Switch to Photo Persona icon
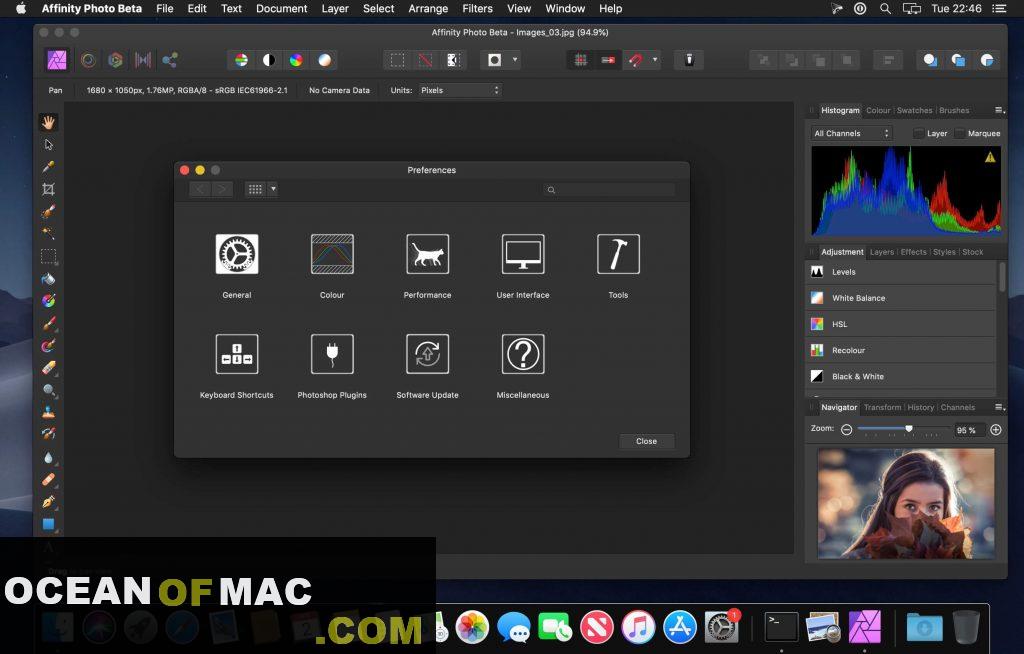This screenshot has width=1024, height=654. pos(57,60)
